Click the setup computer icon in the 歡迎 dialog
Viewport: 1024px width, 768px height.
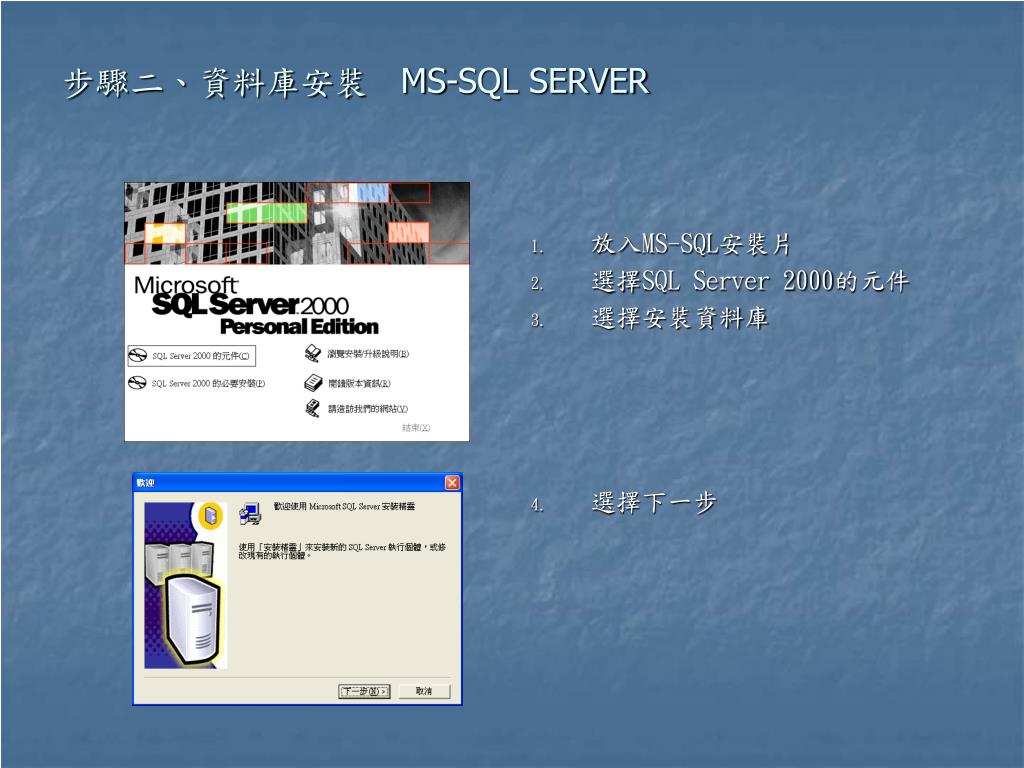[x=250, y=514]
